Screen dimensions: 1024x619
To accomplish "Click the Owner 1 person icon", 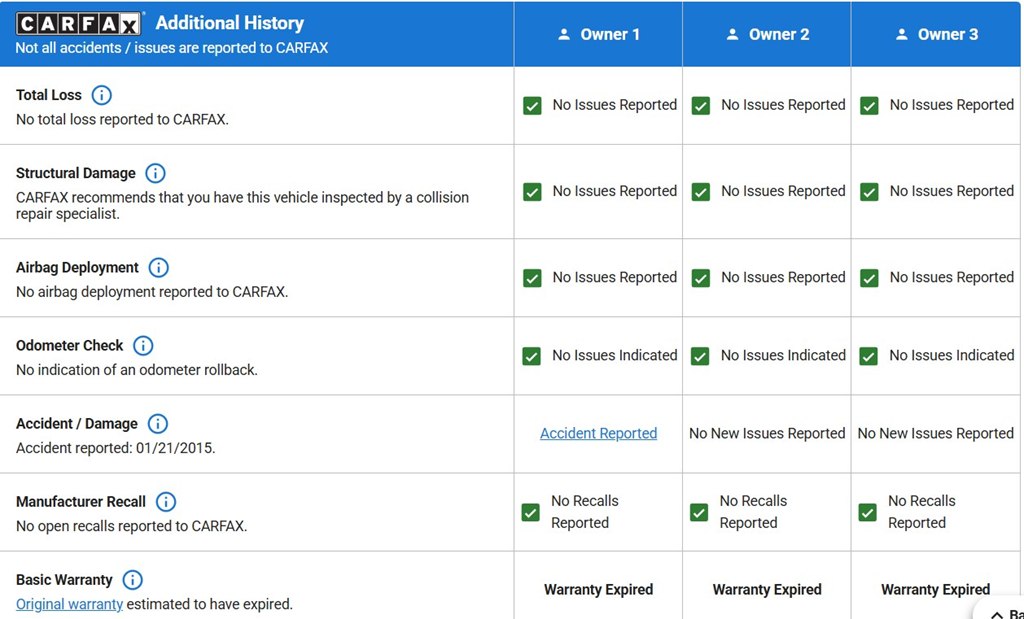I will tap(564, 35).
